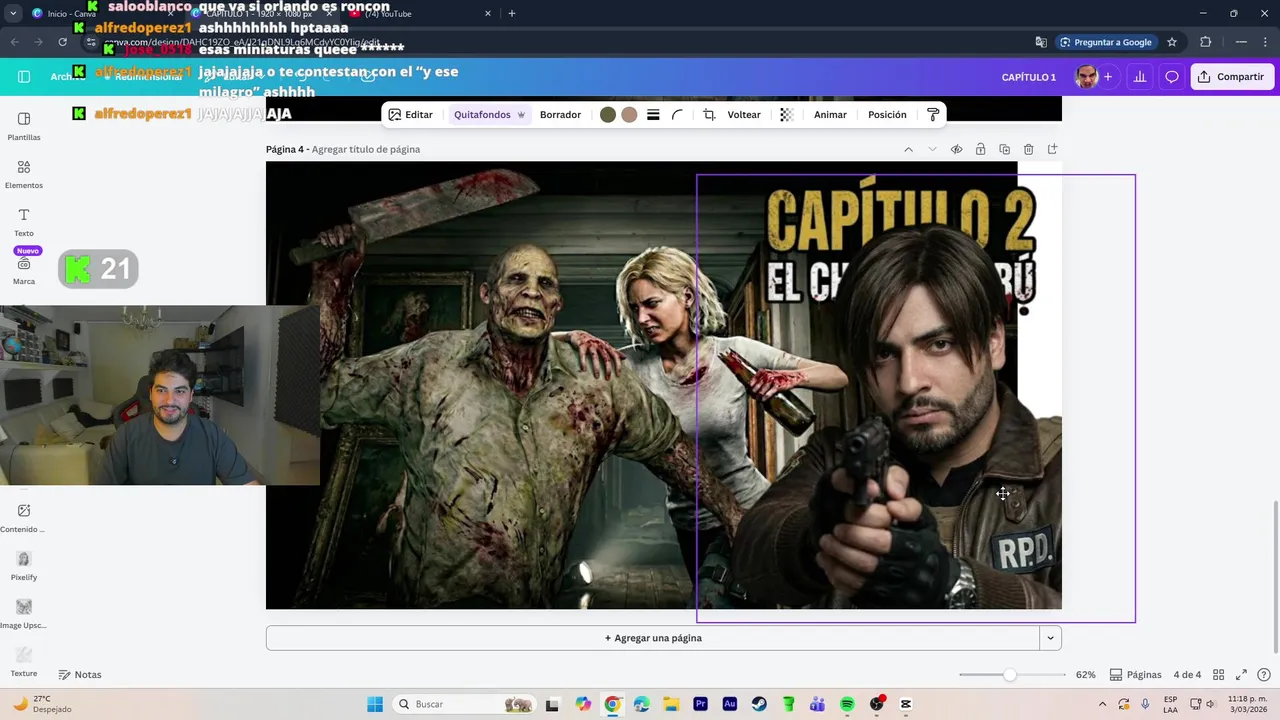1280x720 pixels.
Task: Open the Contenido app in the sidebar
Action: [24, 518]
